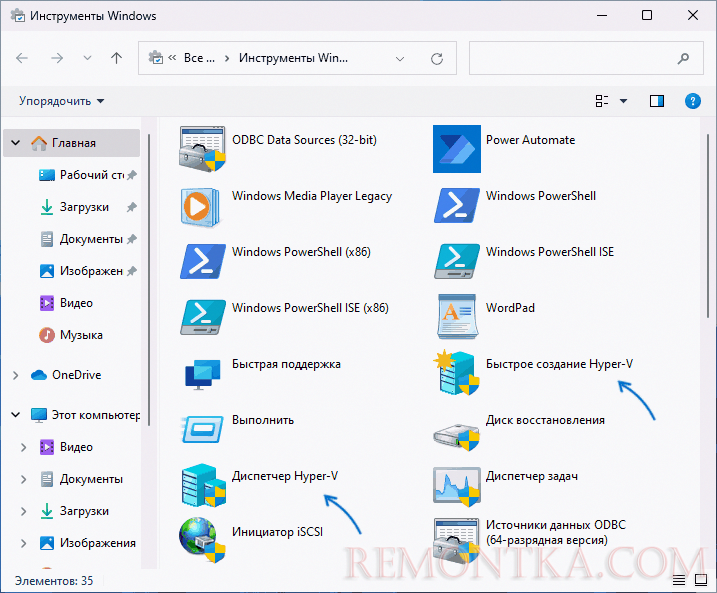
Task: Expand Документы under Этот компьютер
Action: click(x=23, y=479)
